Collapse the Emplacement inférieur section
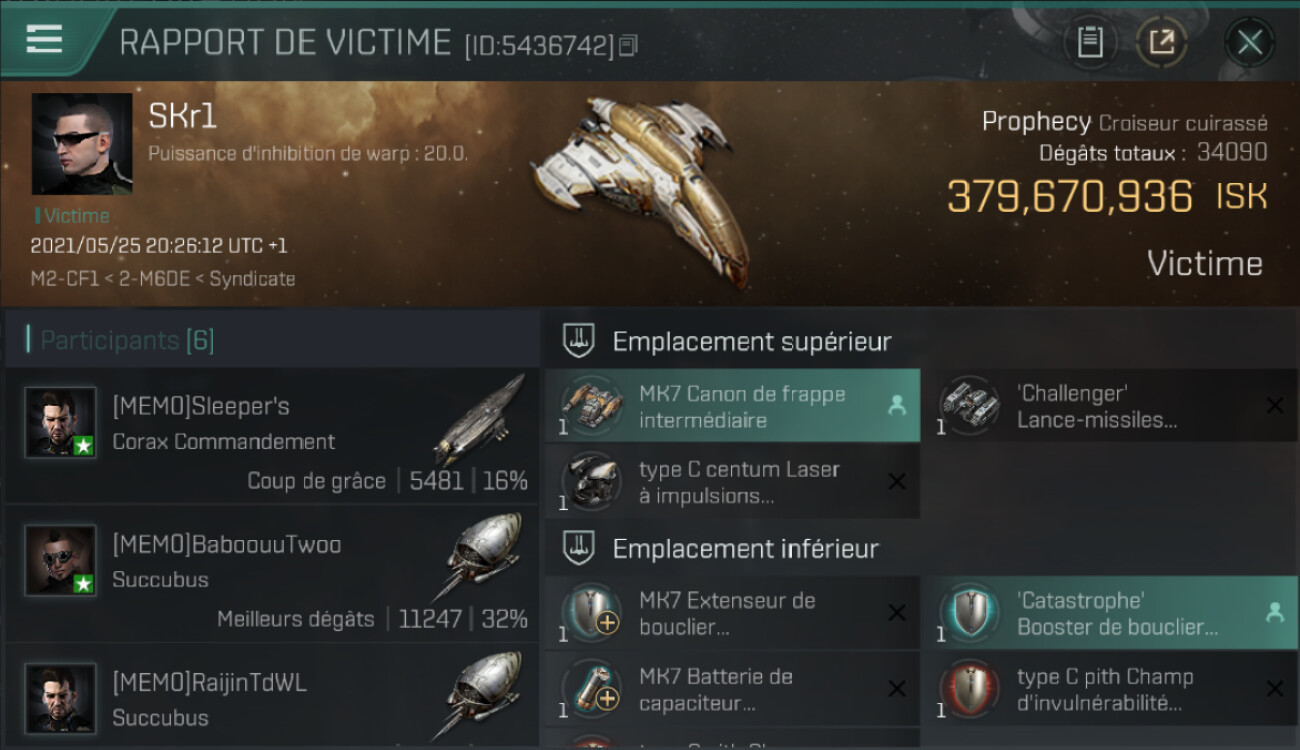 [x=580, y=548]
